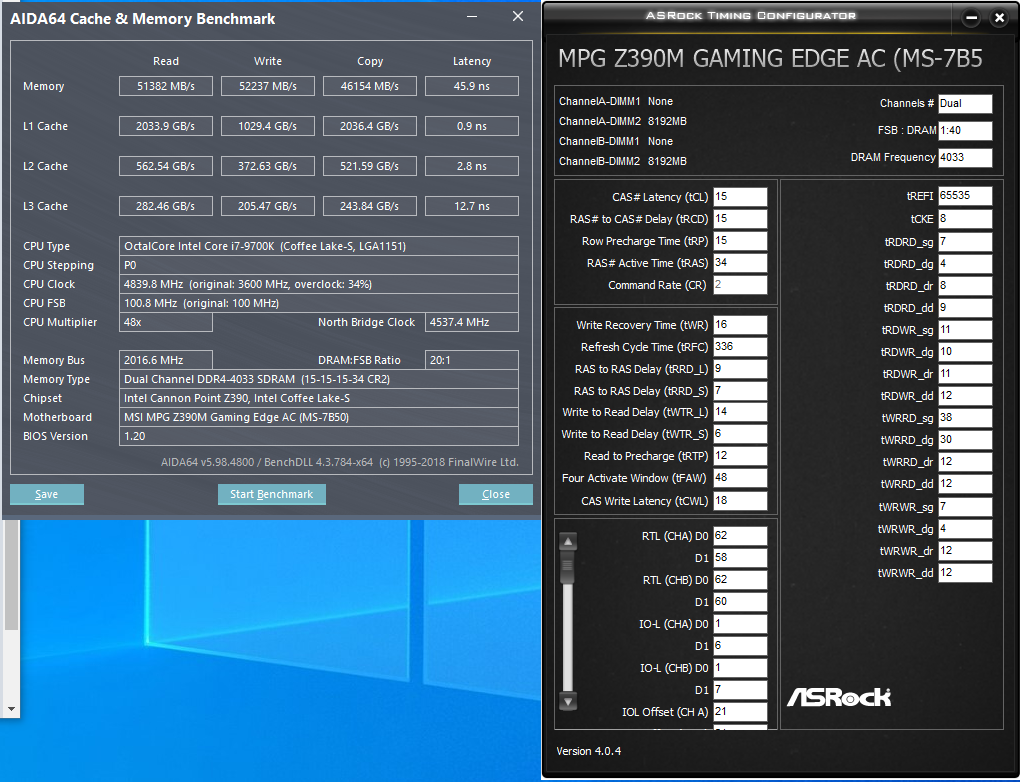Start the AIDA64 benchmark
Image resolution: width=1020 pixels, height=782 pixels.
coord(272,494)
